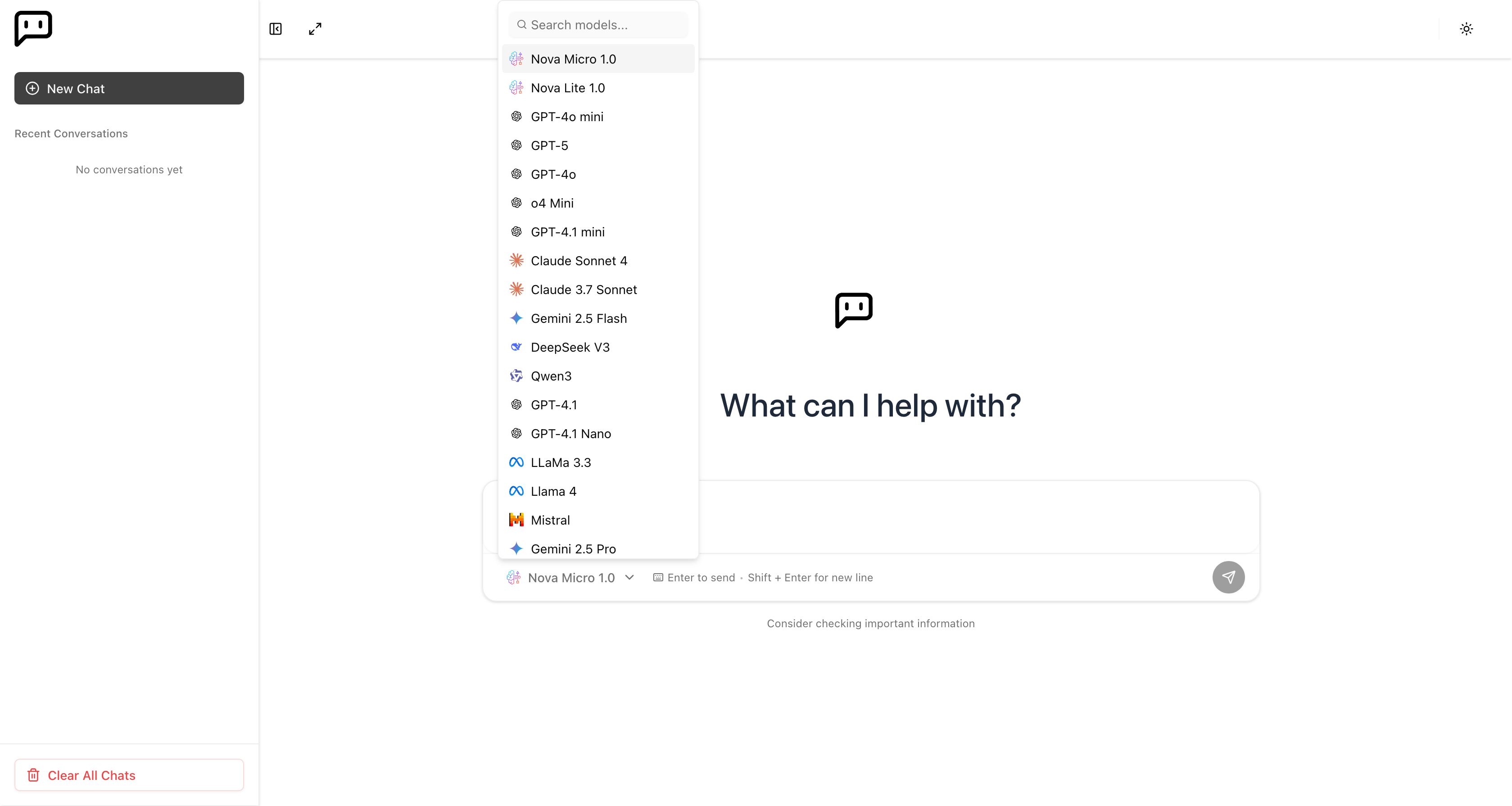Image resolution: width=1512 pixels, height=806 pixels.
Task: Click the Meta icon beside LLaMa 3.3
Action: click(x=516, y=462)
